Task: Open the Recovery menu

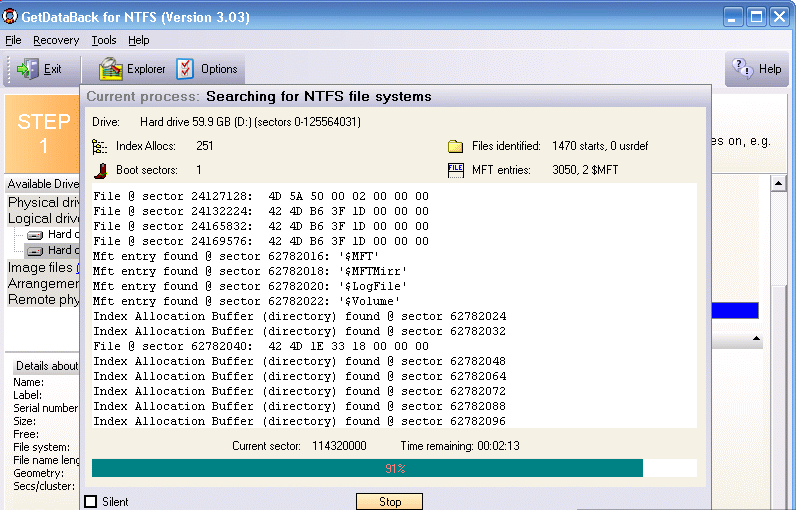Action: [55, 40]
